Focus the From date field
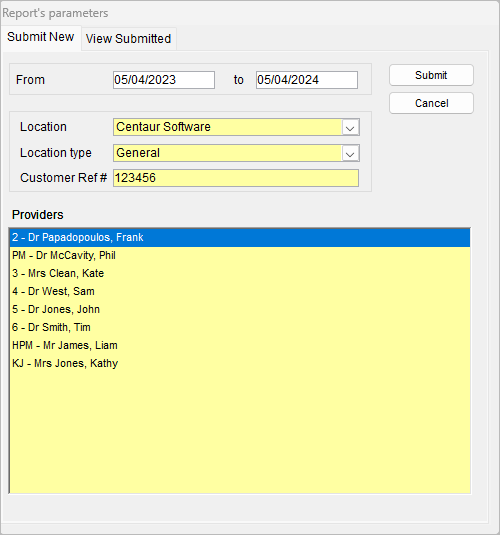Image resolution: width=500 pixels, height=535 pixels. click(x=164, y=80)
